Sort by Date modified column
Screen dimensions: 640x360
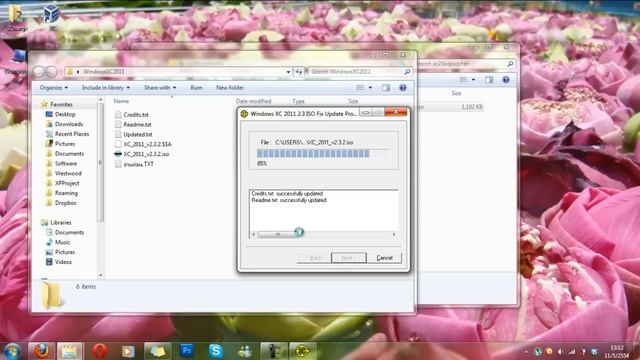point(253,101)
